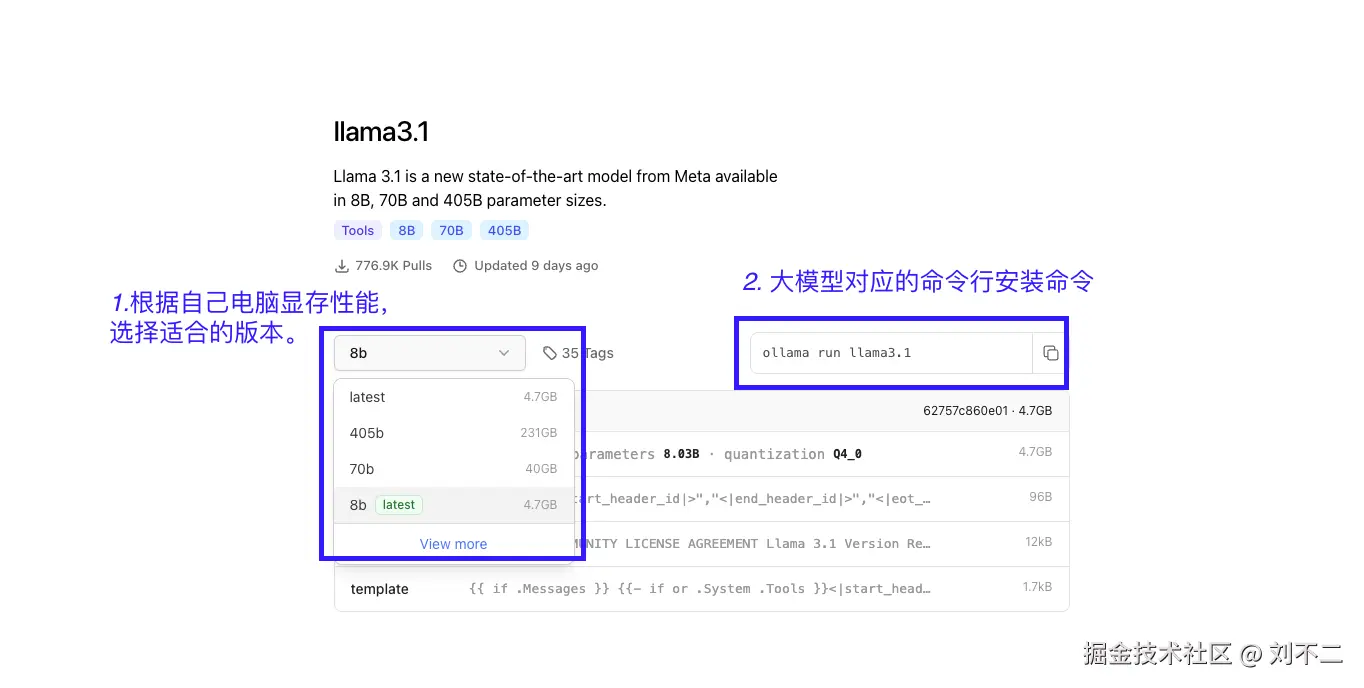Viewport: 1364px width, 688px height.
Task: Open the 8b version dropdown
Action: pyautogui.click(x=430, y=353)
